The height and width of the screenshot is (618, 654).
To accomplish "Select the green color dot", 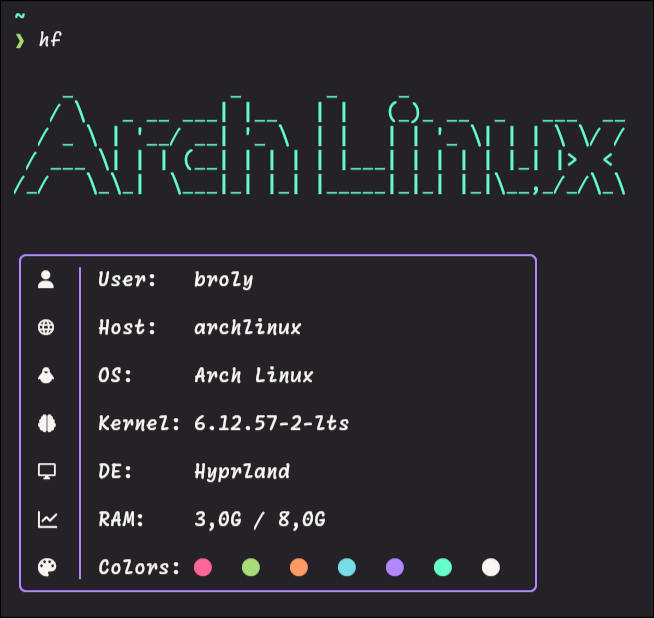I will pyautogui.click(x=251, y=567).
